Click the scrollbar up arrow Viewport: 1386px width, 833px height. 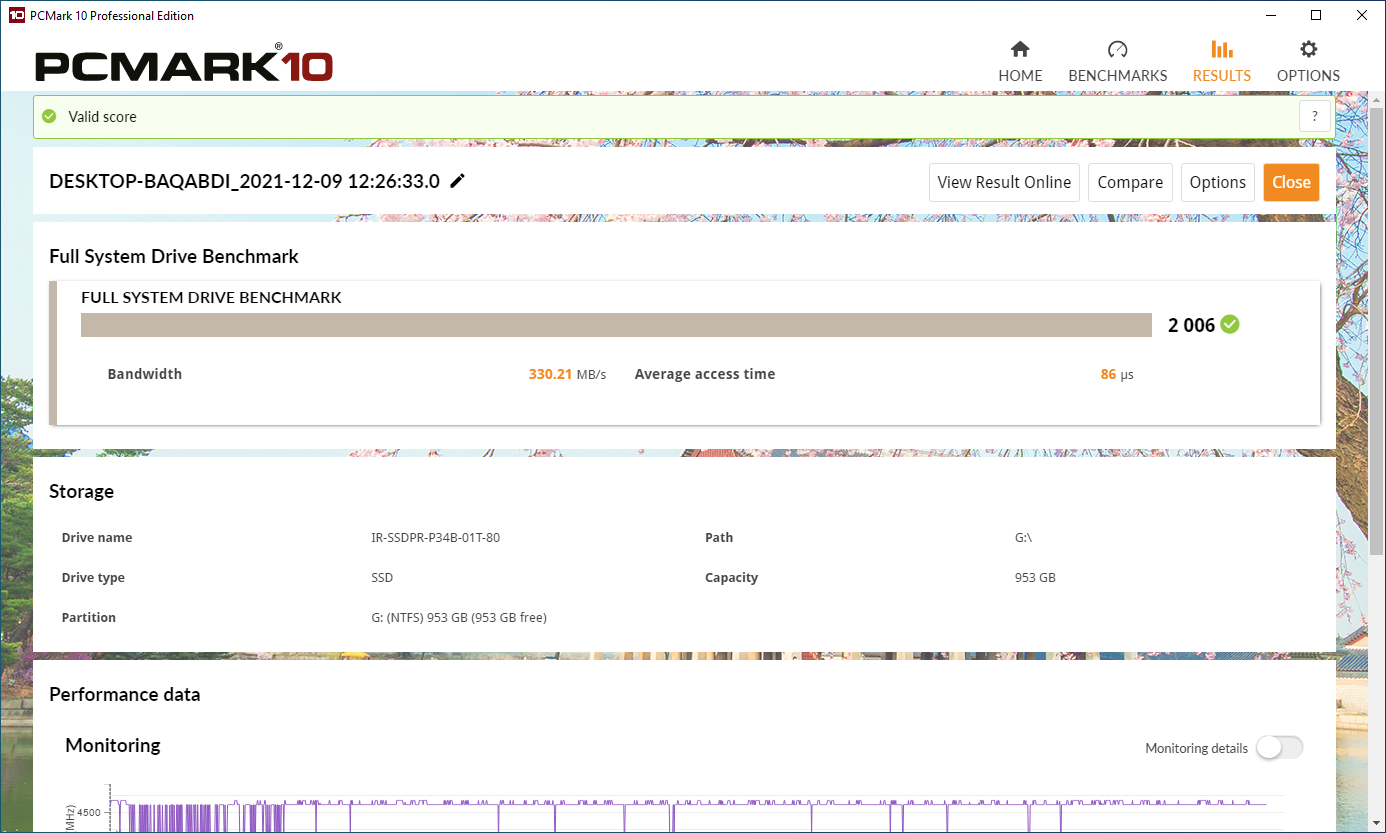tap(1377, 100)
